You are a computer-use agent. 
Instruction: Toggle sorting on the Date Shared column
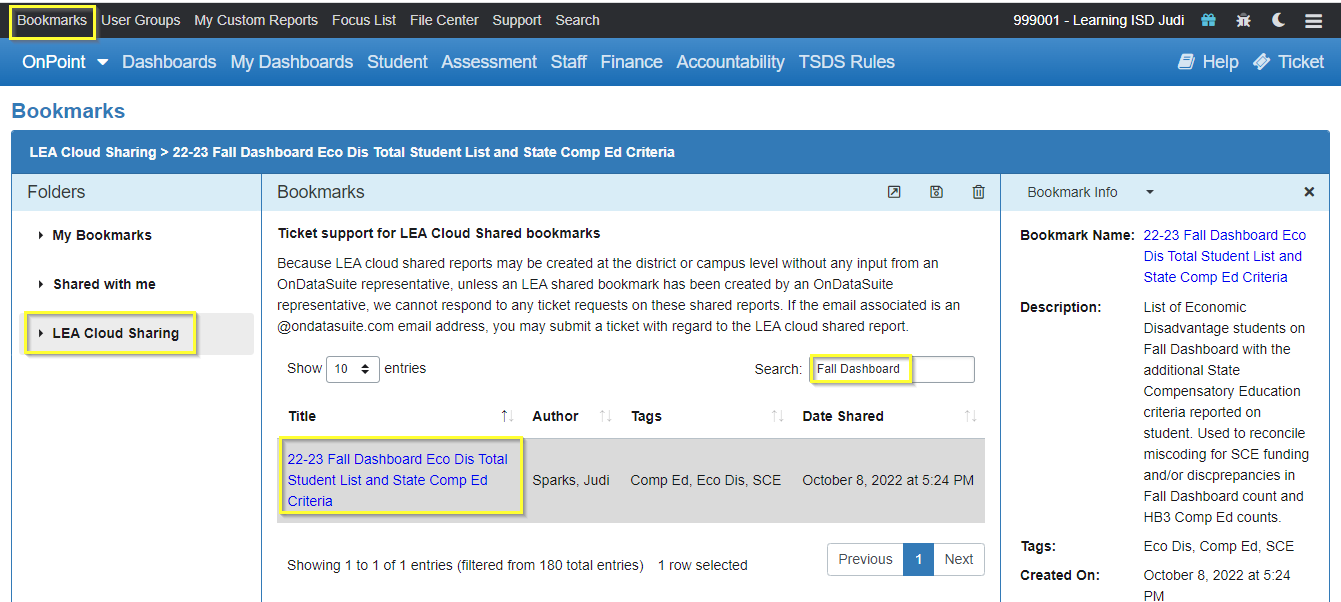click(968, 415)
